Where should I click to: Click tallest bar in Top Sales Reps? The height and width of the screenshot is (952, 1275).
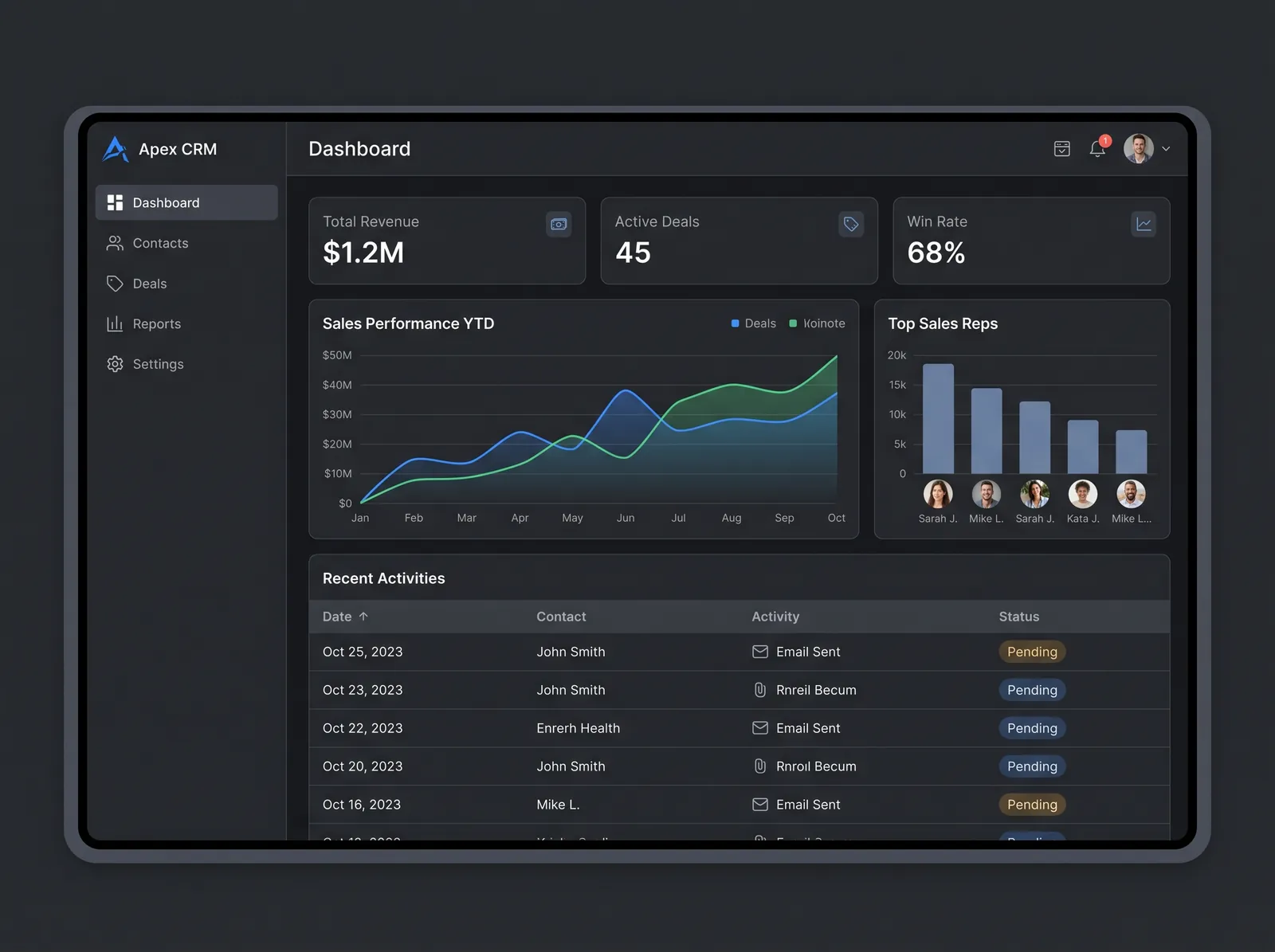[x=938, y=419]
